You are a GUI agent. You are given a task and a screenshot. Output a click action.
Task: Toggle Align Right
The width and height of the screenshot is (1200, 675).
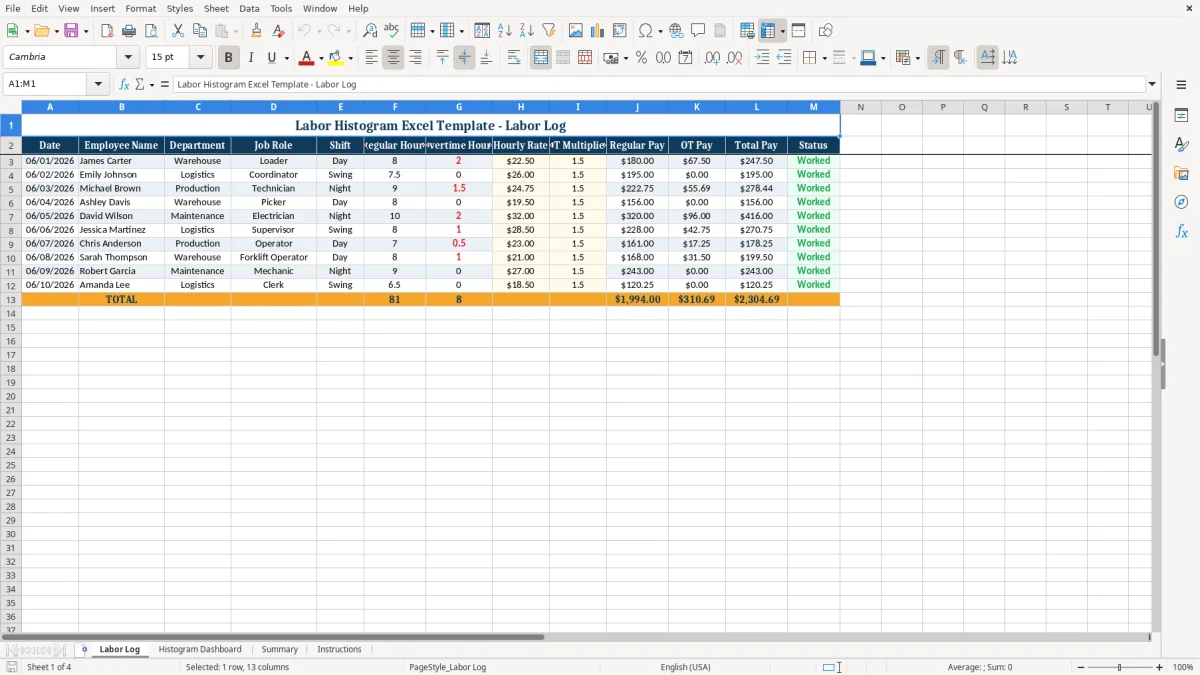pos(415,58)
